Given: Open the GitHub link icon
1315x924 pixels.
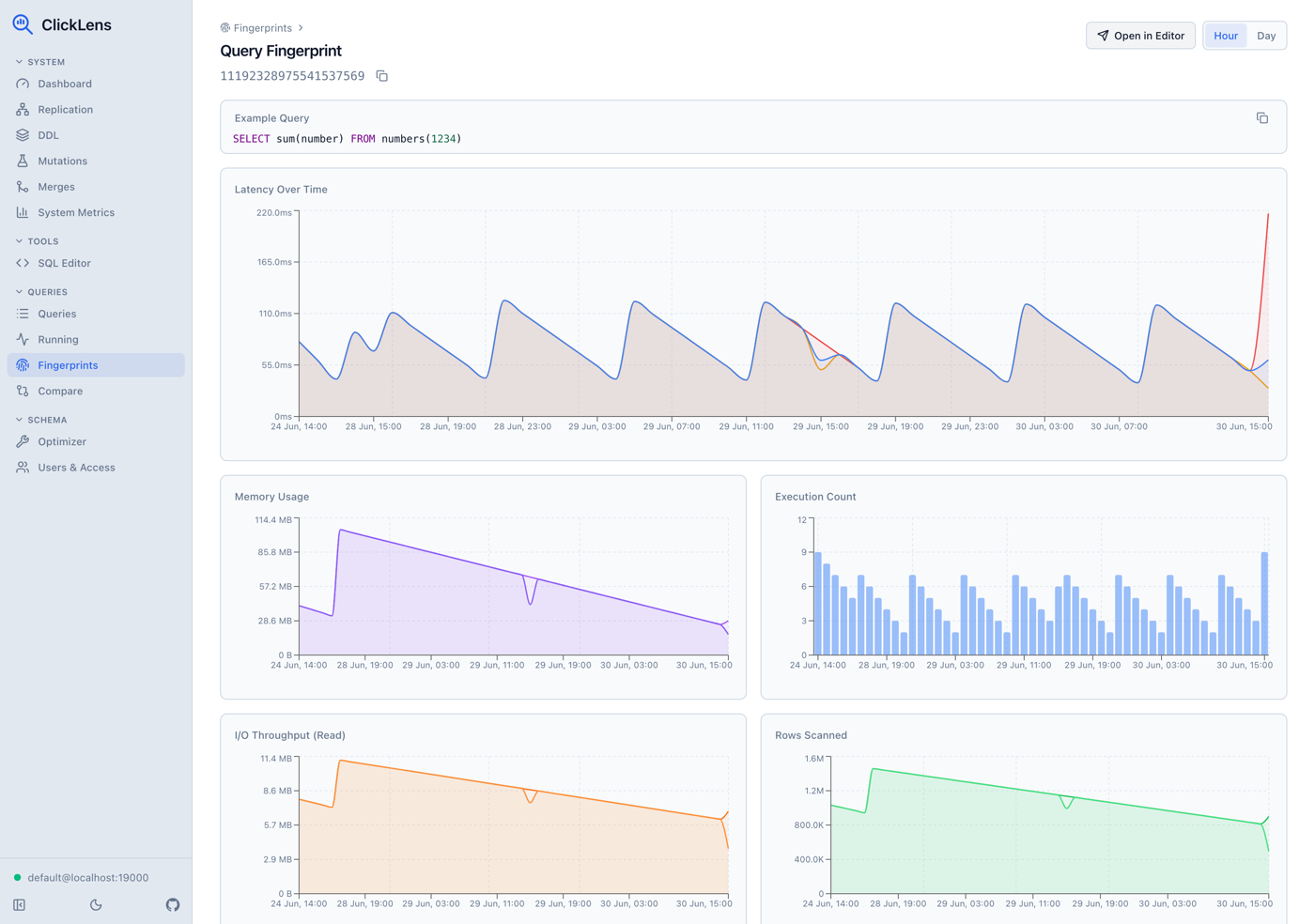Looking at the screenshot, I should click(173, 905).
